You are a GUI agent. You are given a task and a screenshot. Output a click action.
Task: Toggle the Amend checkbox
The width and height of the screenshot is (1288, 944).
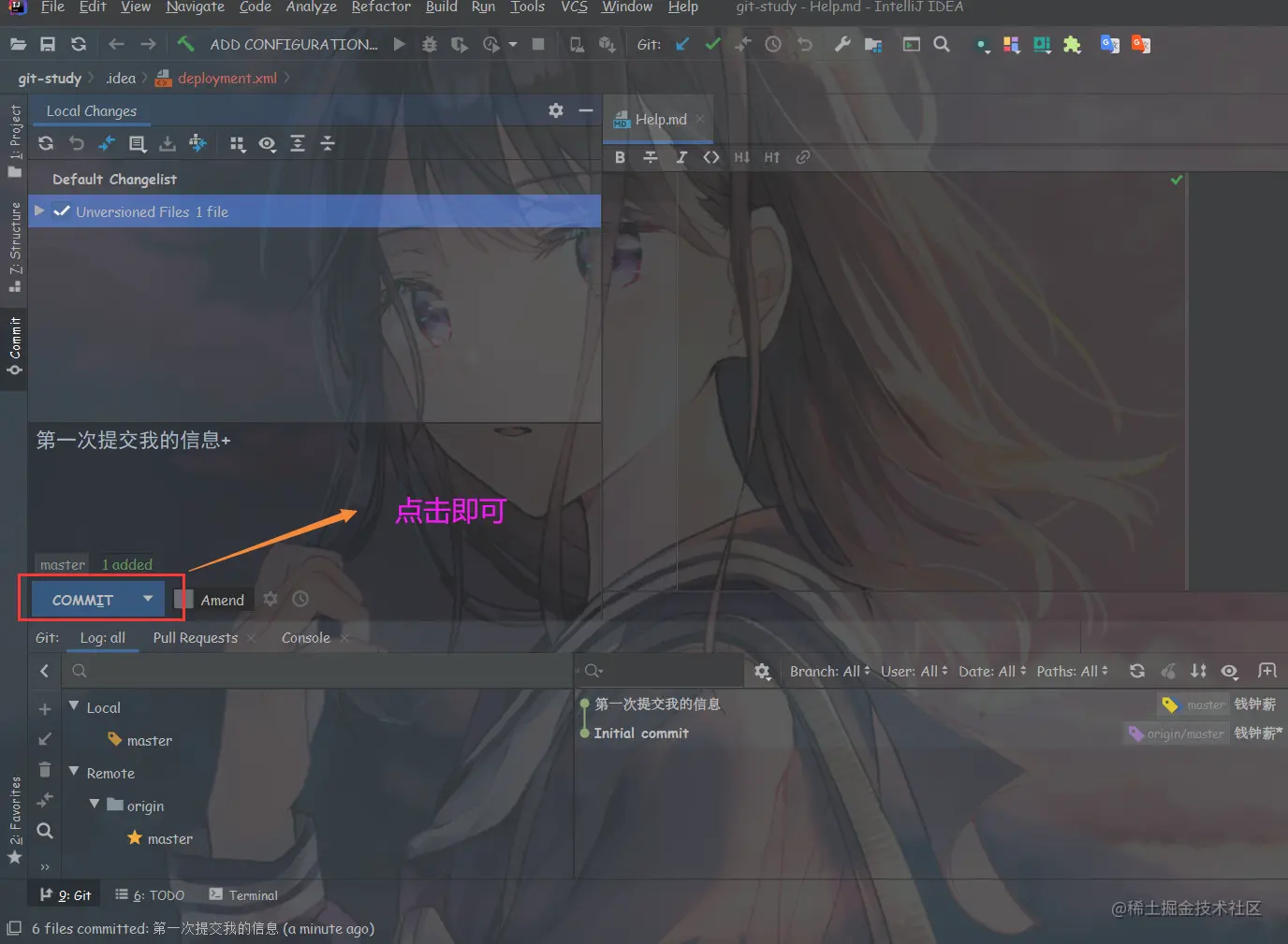184,600
